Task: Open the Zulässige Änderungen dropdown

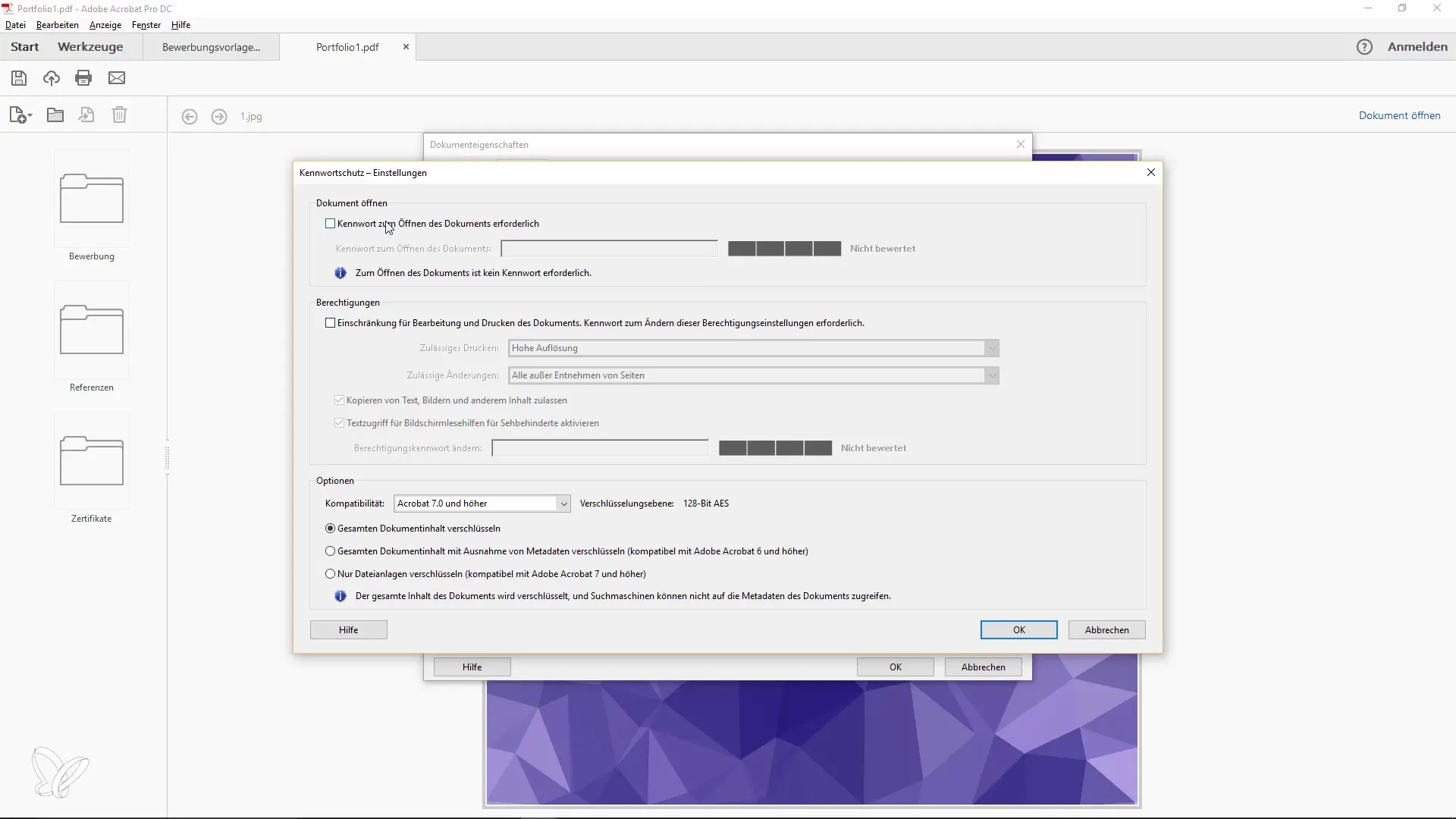Action: pos(754,375)
